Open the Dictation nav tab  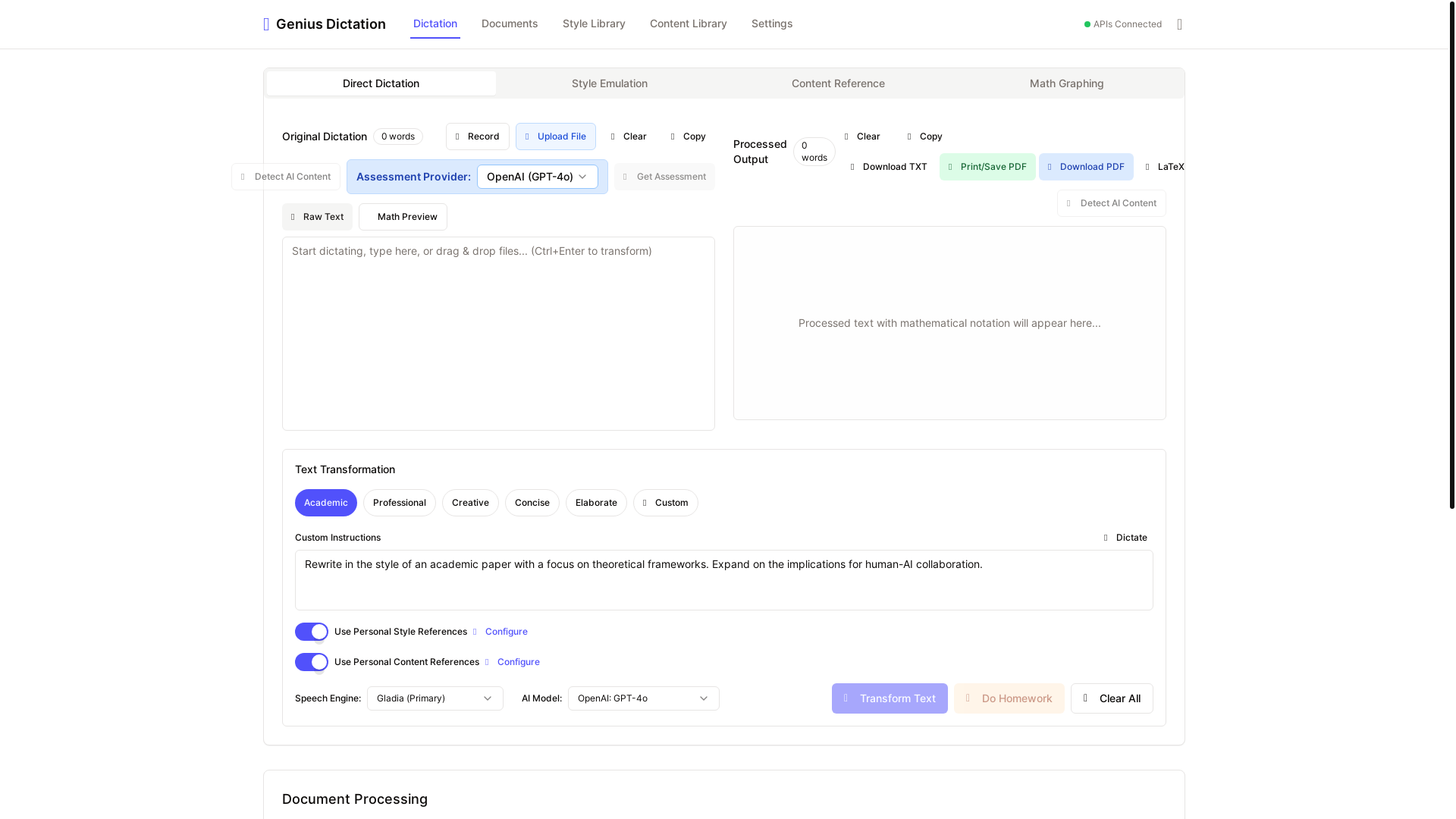[435, 24]
